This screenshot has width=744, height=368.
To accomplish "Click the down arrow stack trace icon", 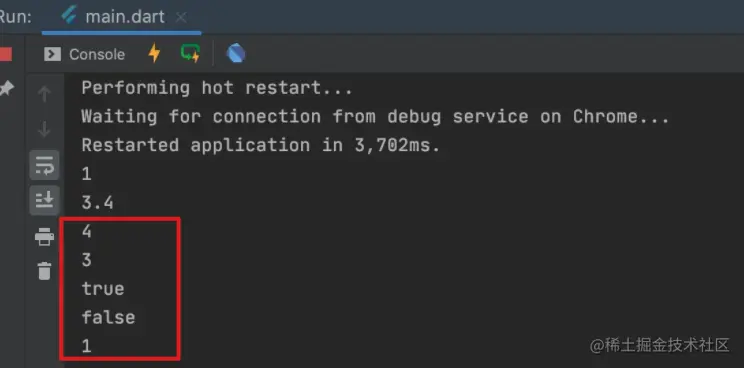I will coord(44,129).
